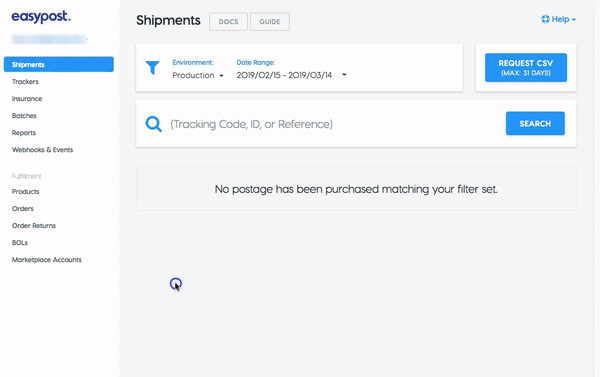Click the REQUEST CSV button
600x377 pixels.
[526, 67]
